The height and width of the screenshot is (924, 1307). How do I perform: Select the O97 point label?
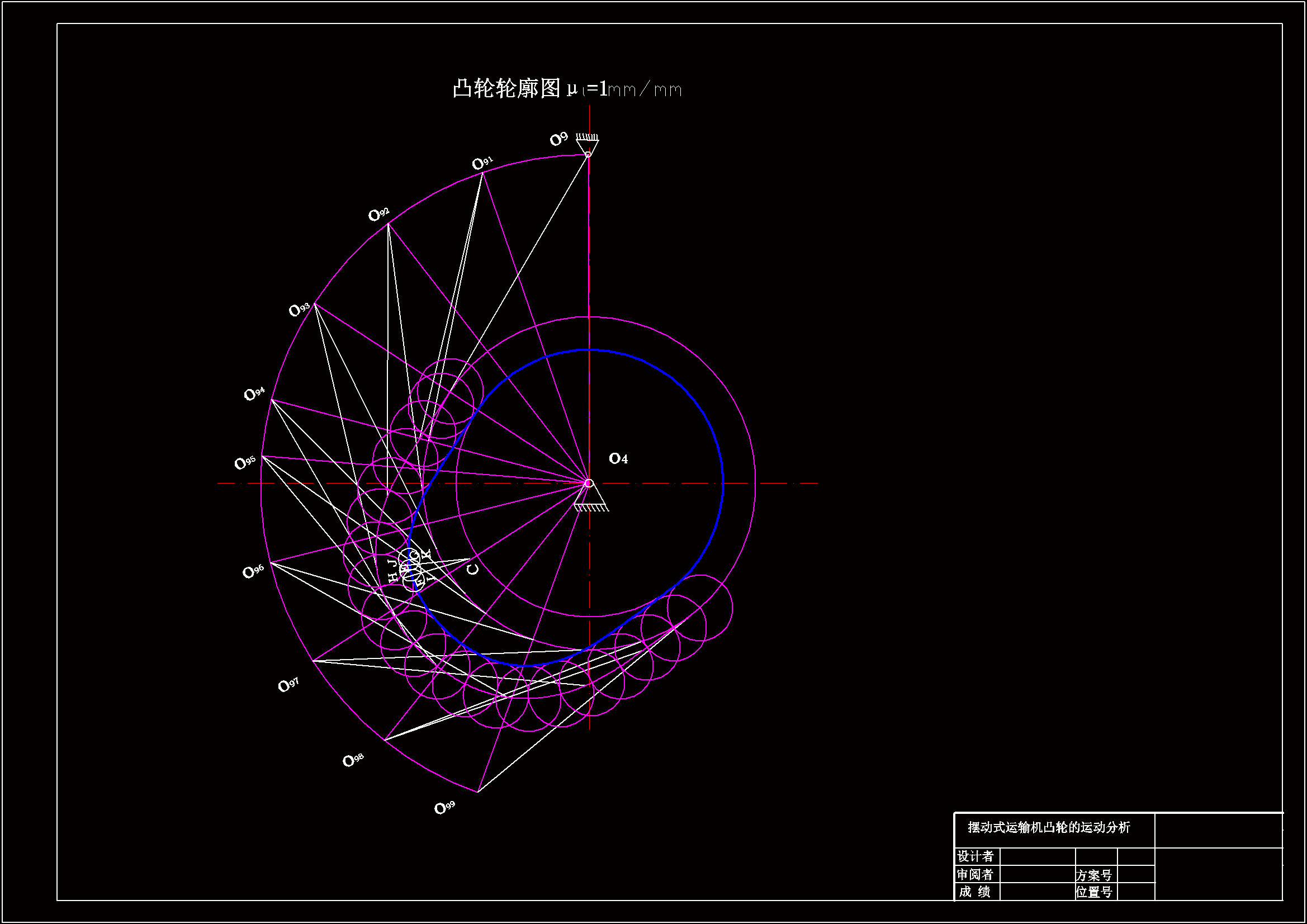point(288,685)
